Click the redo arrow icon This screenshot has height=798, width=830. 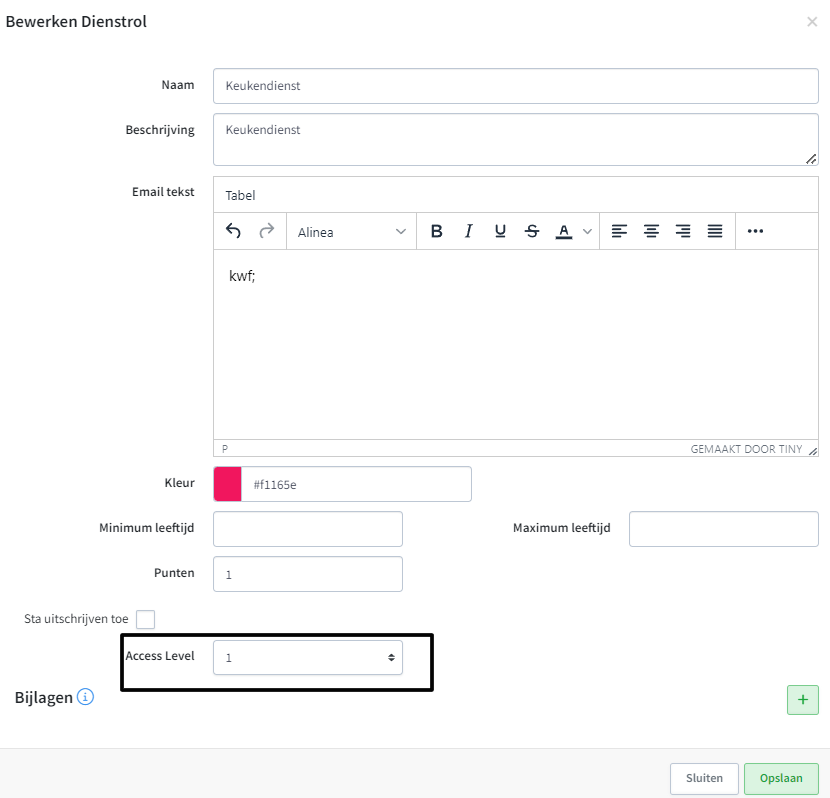tap(266, 231)
